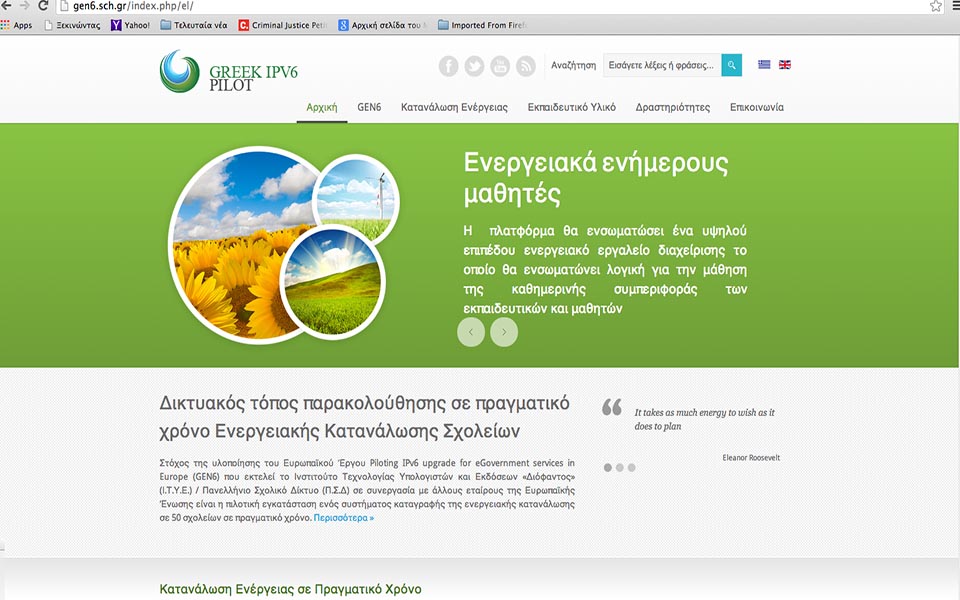The image size is (960, 600).
Task: Open the Επικοινωνία menu item
Action: click(756, 107)
